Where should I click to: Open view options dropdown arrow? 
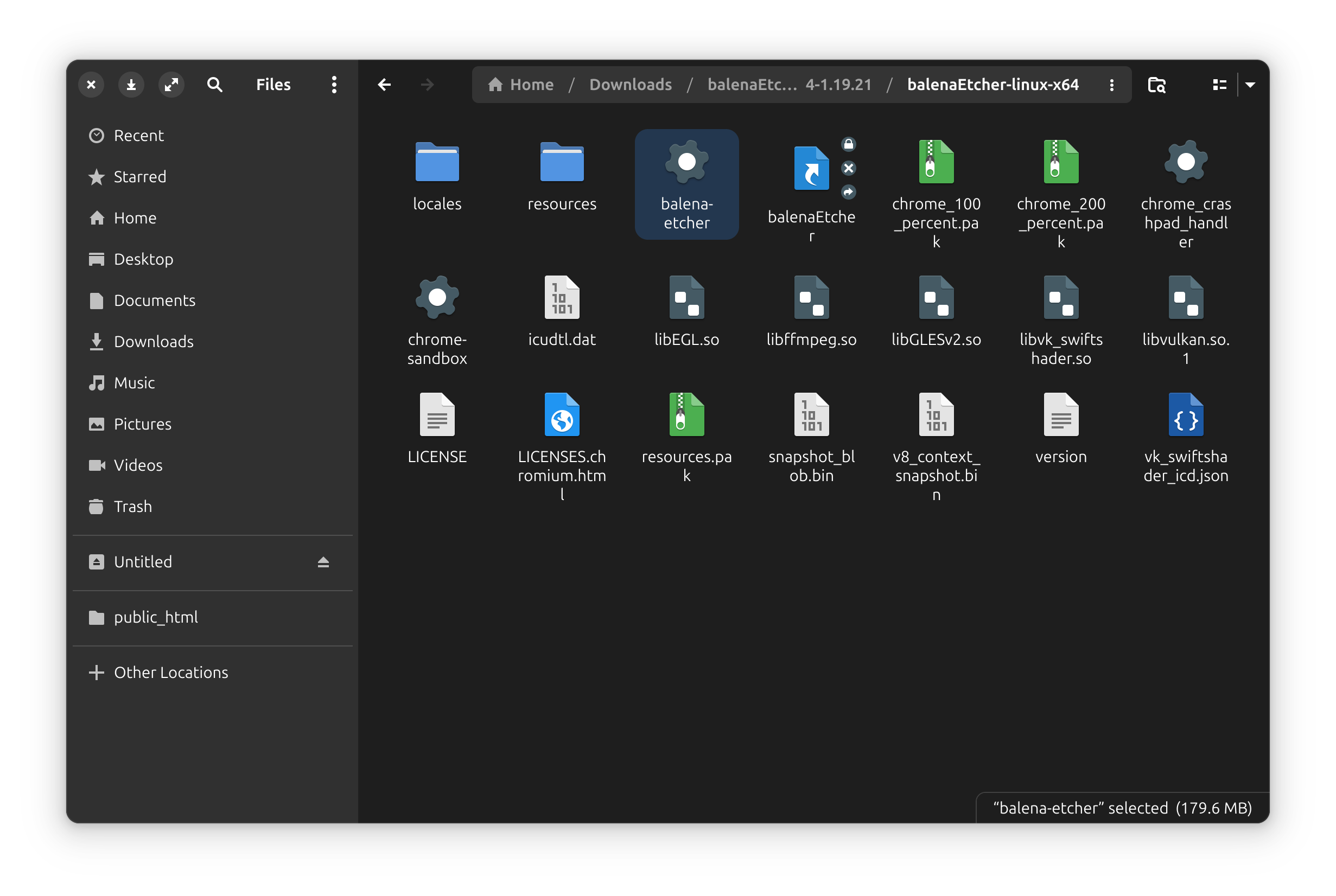pos(1250,85)
